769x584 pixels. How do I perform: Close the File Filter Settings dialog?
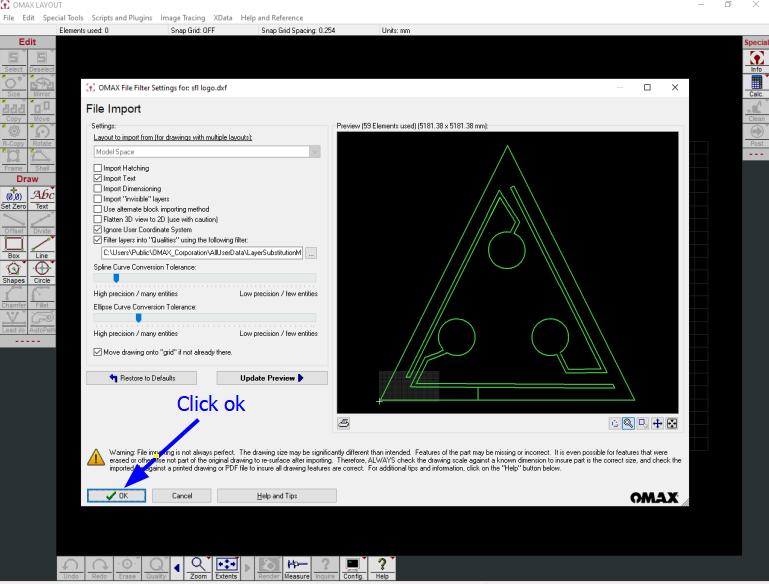coord(675,87)
